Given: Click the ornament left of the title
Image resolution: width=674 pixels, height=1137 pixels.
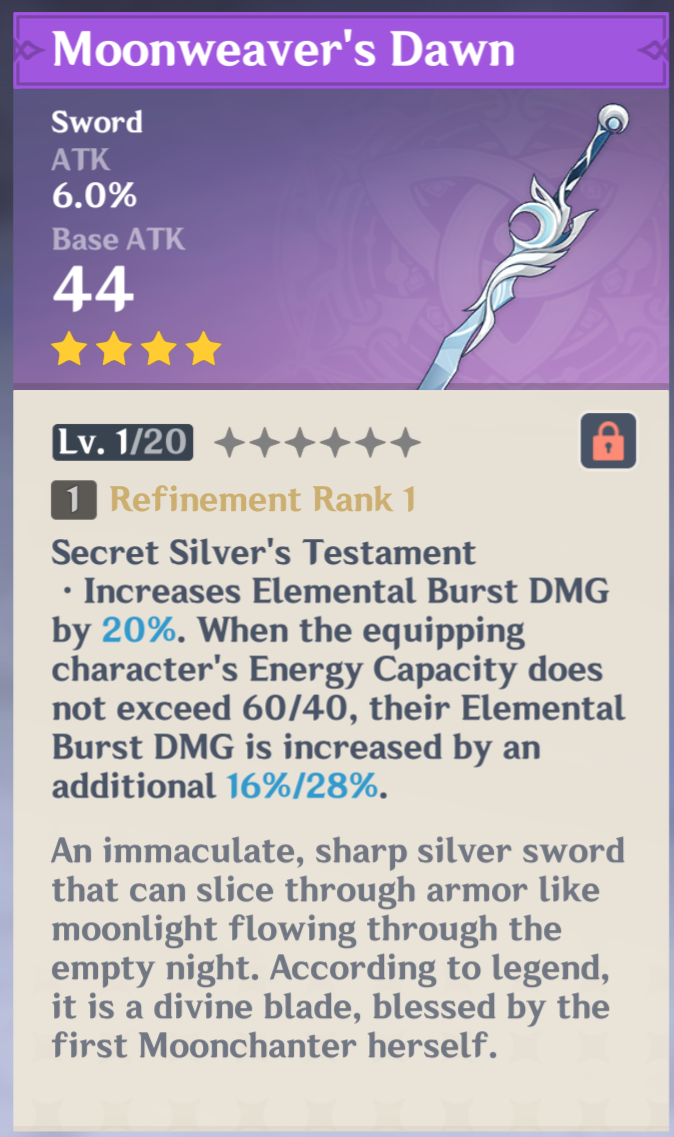Looking at the screenshot, I should (x=30, y=50).
